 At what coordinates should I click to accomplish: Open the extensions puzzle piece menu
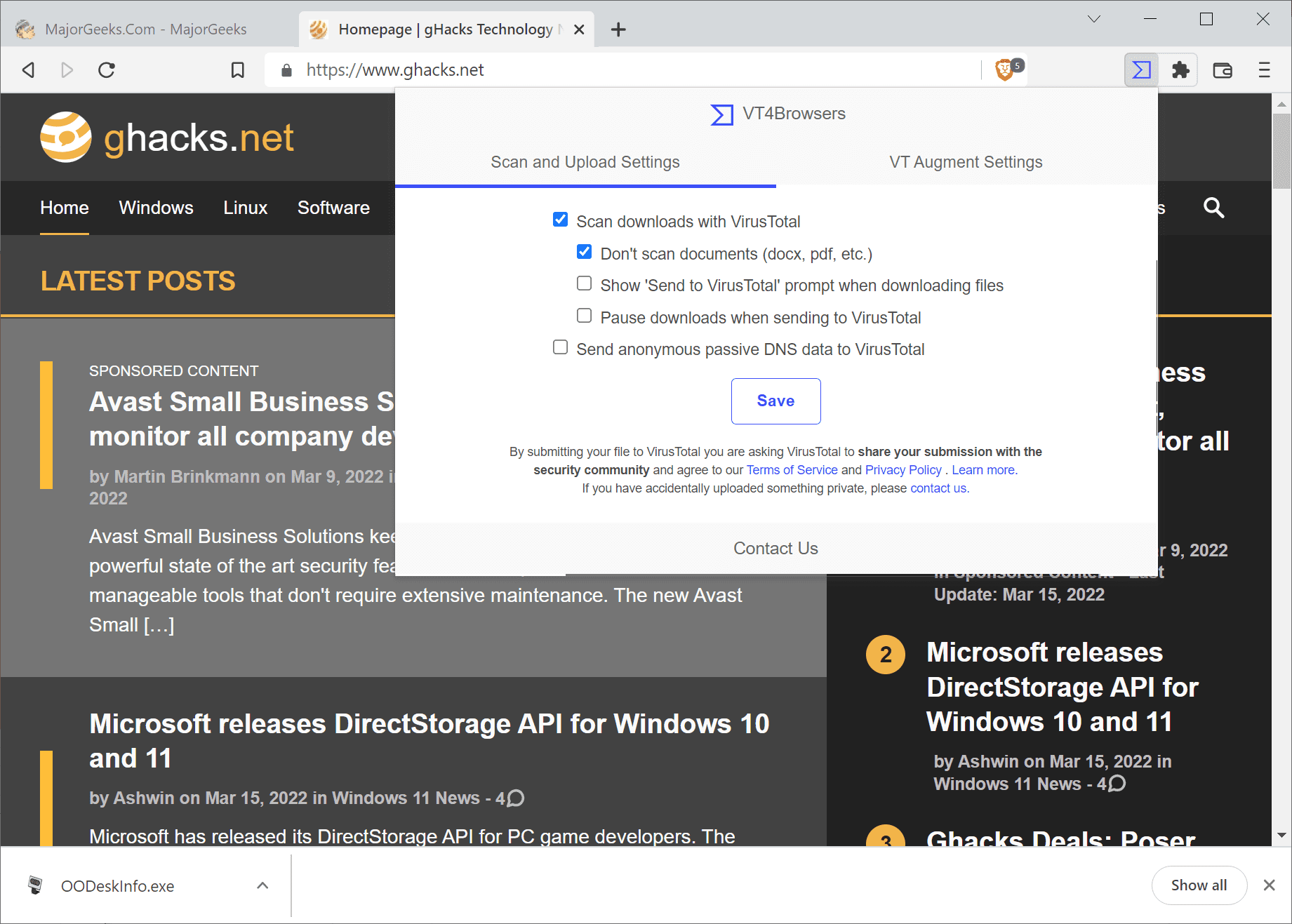tap(1181, 70)
